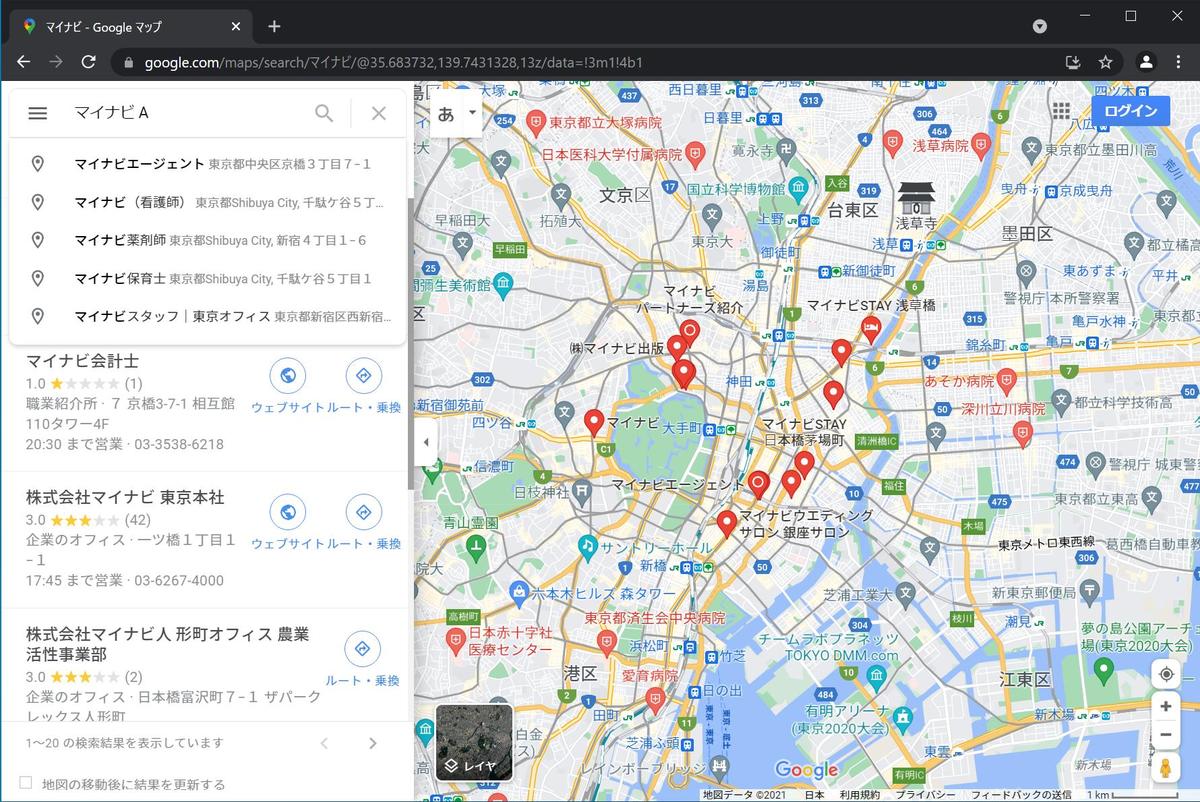The width and height of the screenshot is (1200, 802).
Task: Click the プライバシー link
Action: (x=924, y=795)
